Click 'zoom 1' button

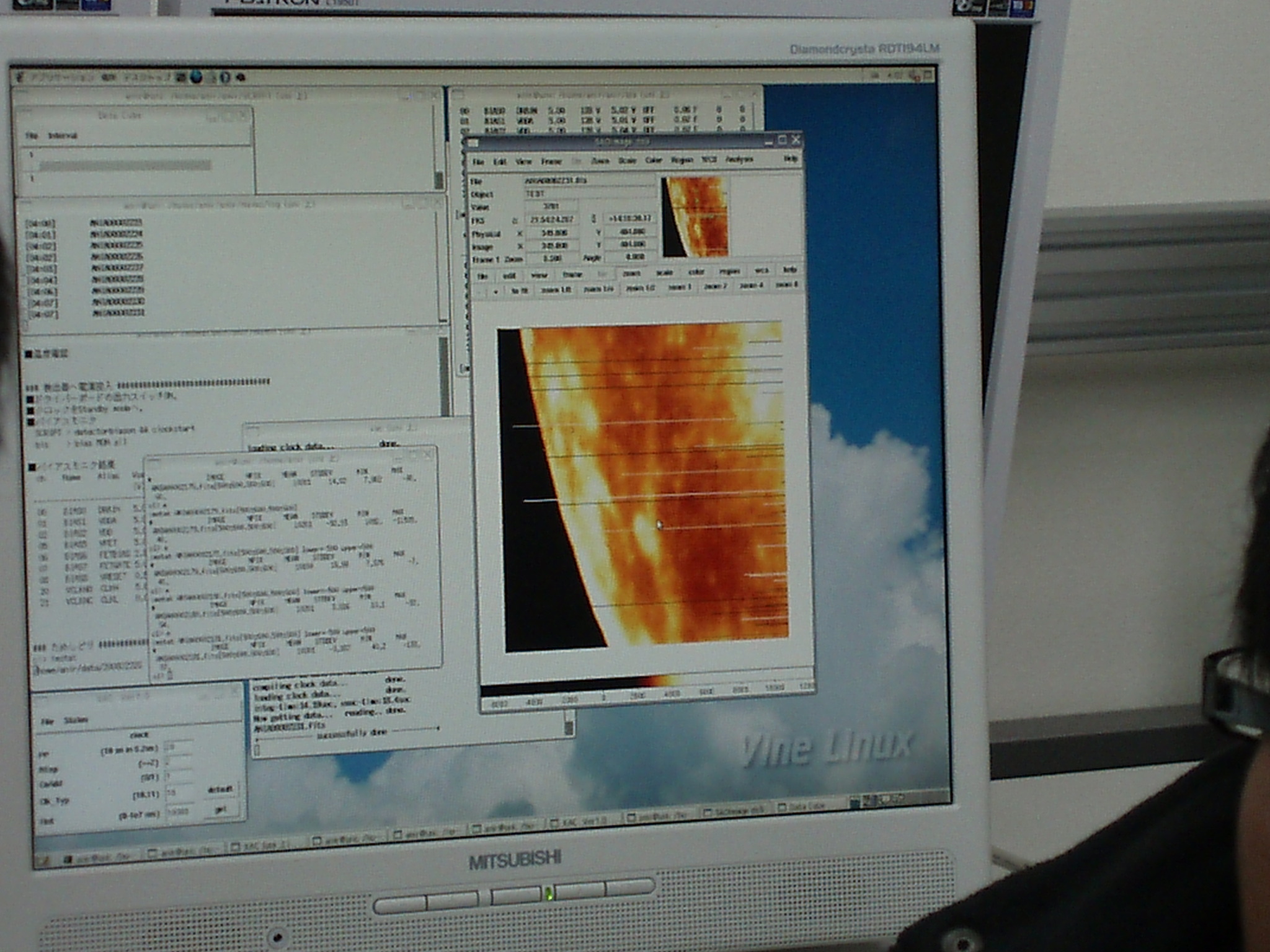click(x=679, y=287)
